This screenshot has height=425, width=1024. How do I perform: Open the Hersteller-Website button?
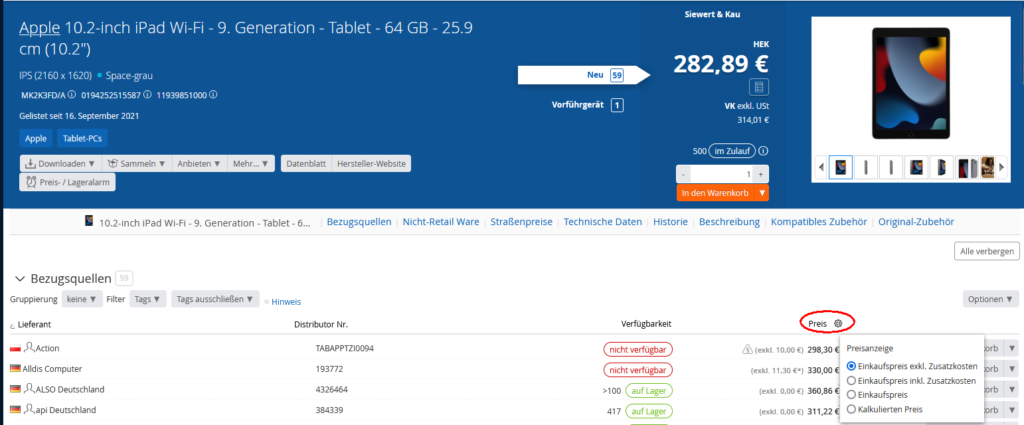coord(371,163)
